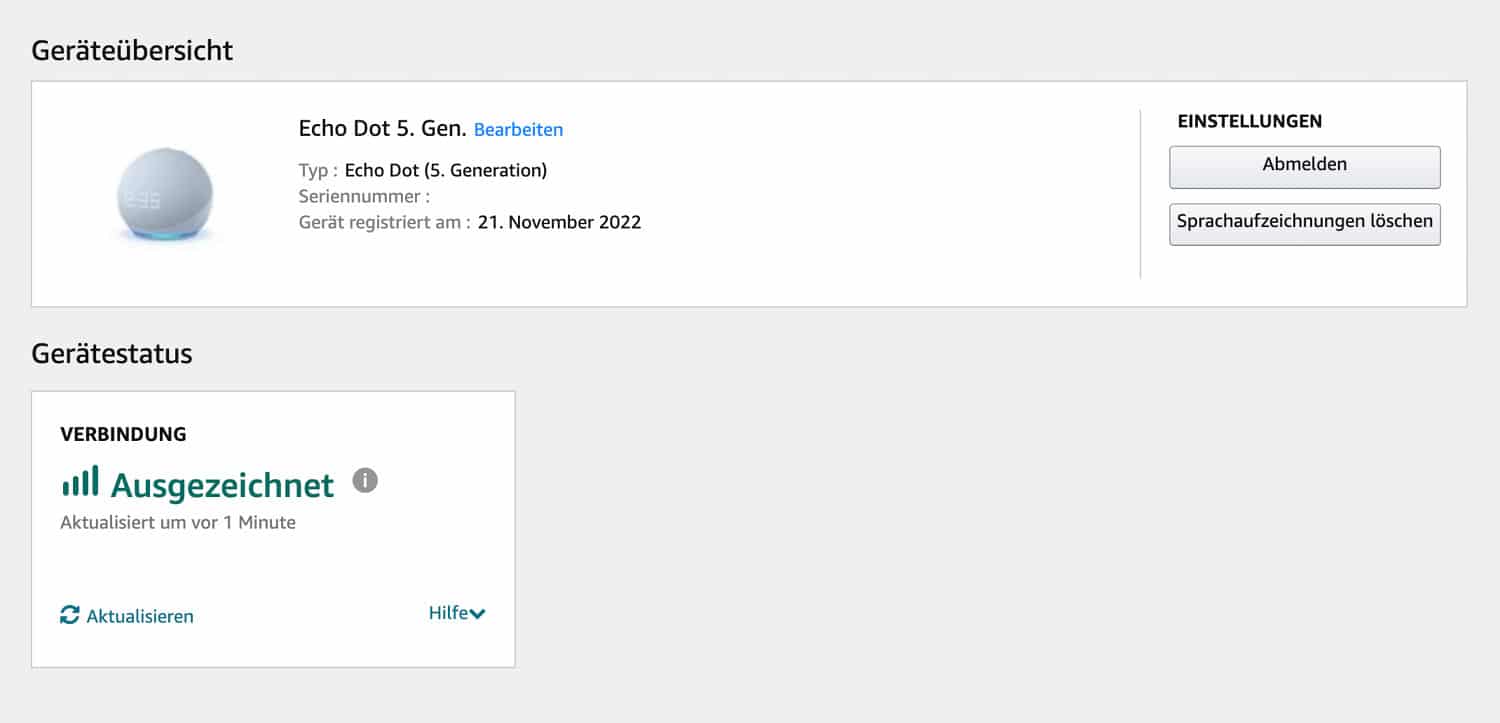Click the VERBINDUNG card label
The image size is (1500, 723).
tap(123, 434)
